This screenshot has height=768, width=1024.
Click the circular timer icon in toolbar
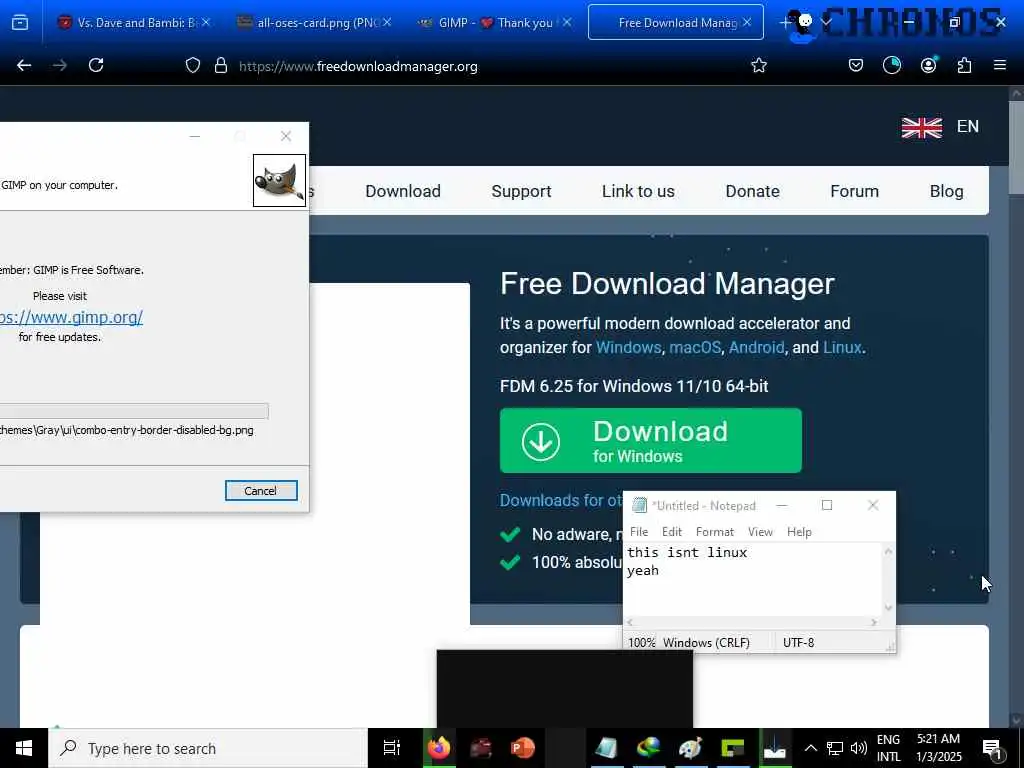click(x=891, y=65)
